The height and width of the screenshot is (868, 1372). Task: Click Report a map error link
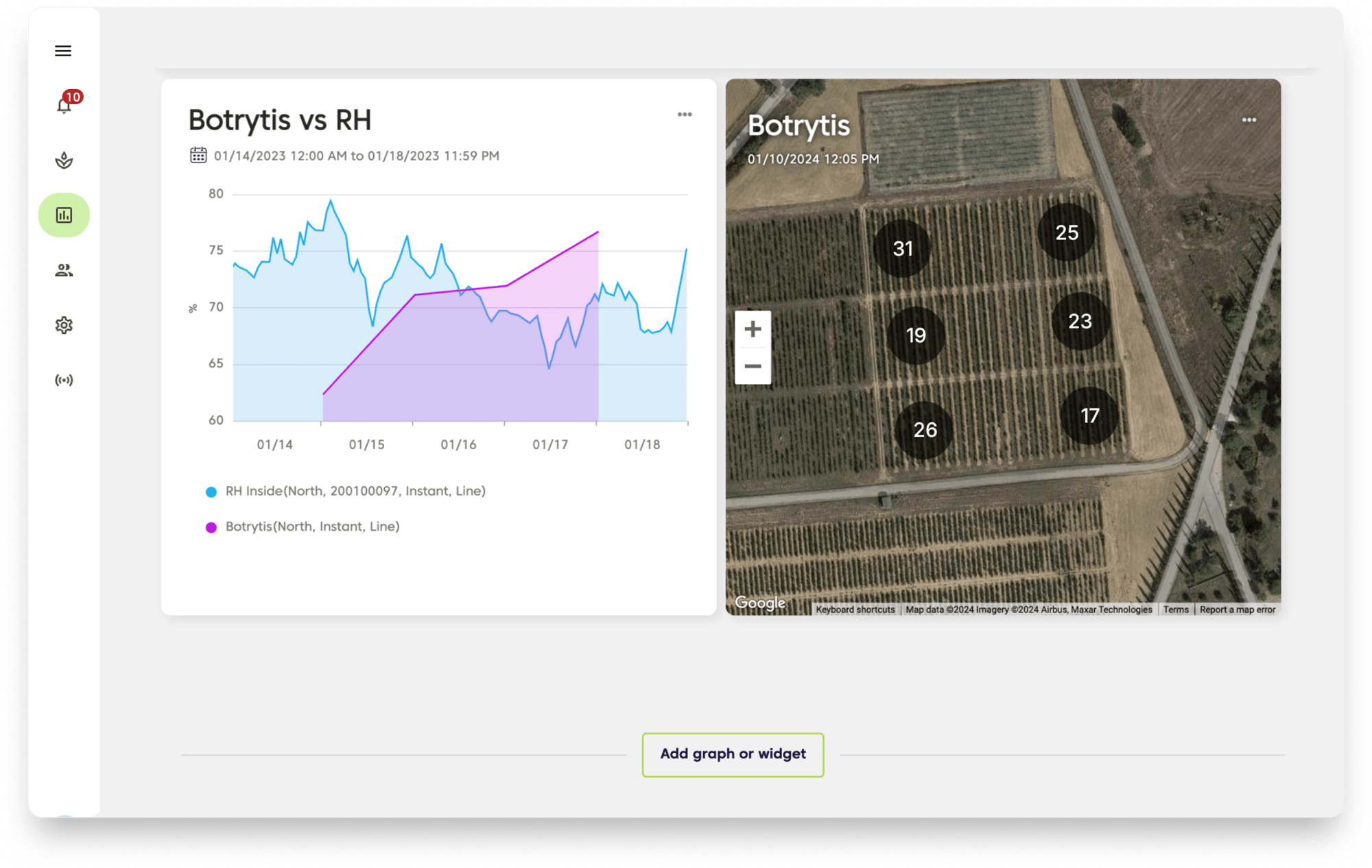(1238, 610)
